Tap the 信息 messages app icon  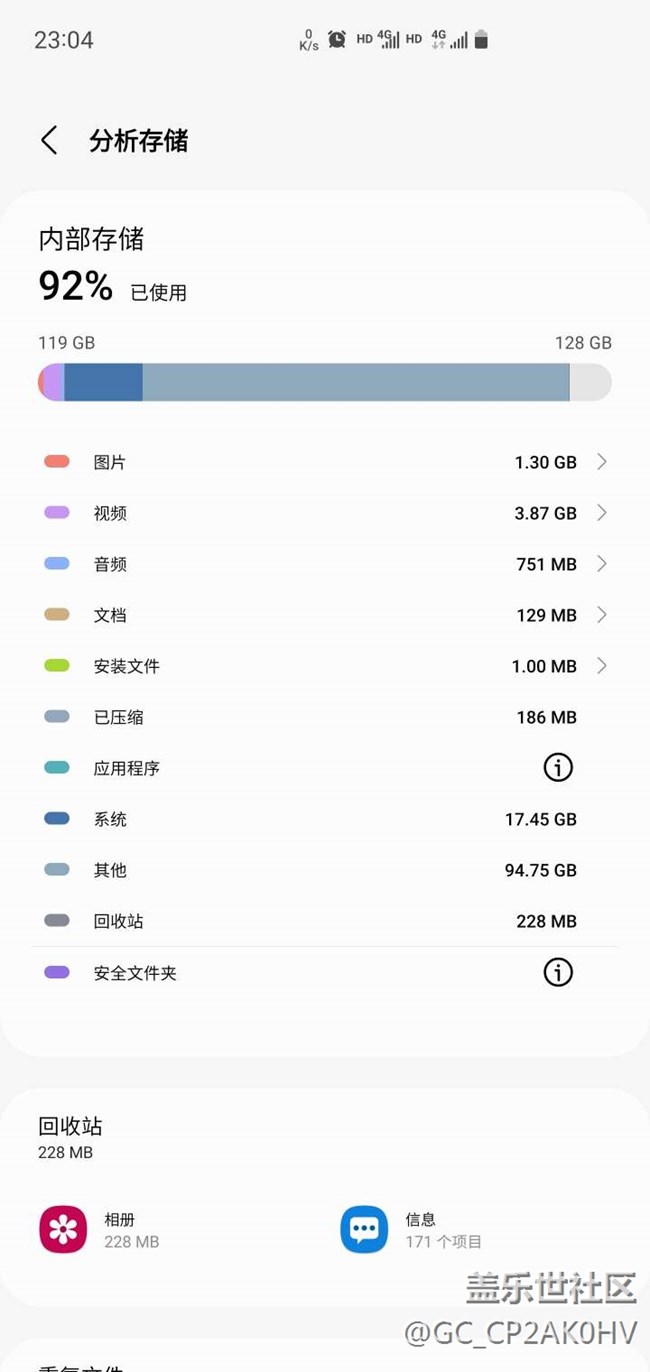click(364, 1229)
